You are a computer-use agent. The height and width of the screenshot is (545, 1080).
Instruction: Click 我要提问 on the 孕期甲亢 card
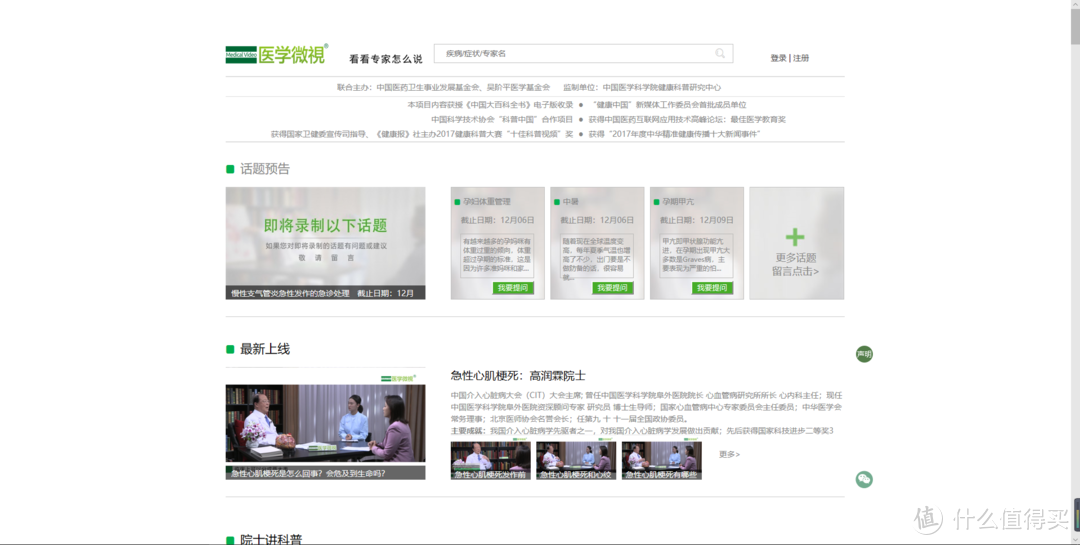tap(712, 288)
